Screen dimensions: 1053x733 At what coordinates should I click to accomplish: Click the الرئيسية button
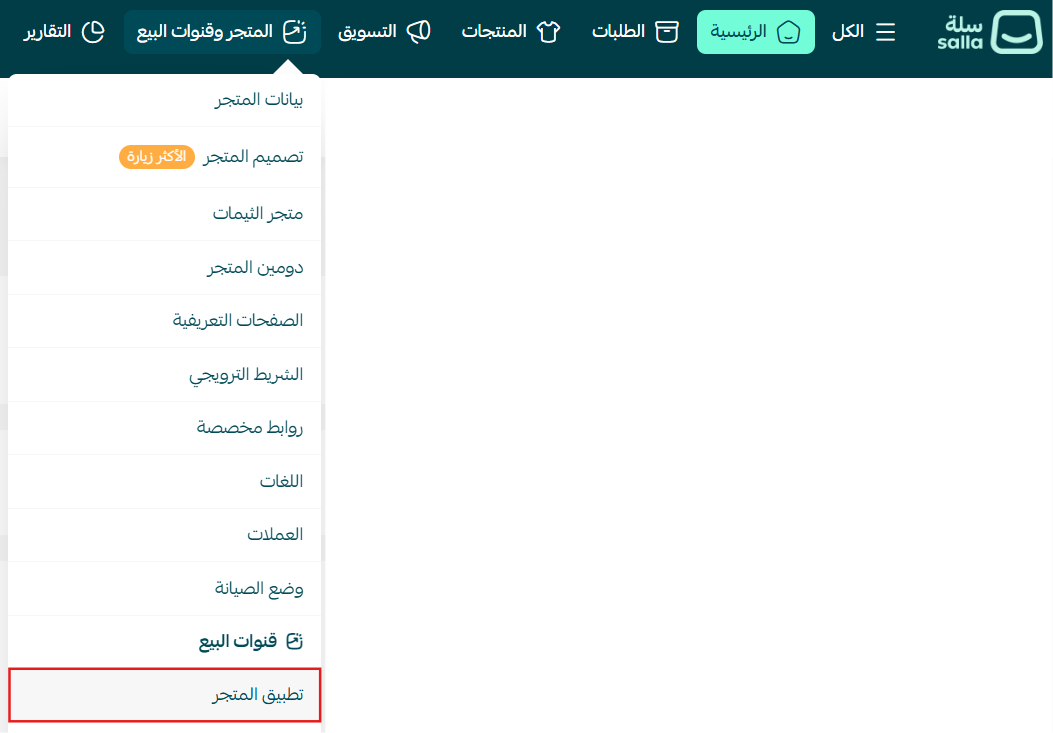pos(756,31)
